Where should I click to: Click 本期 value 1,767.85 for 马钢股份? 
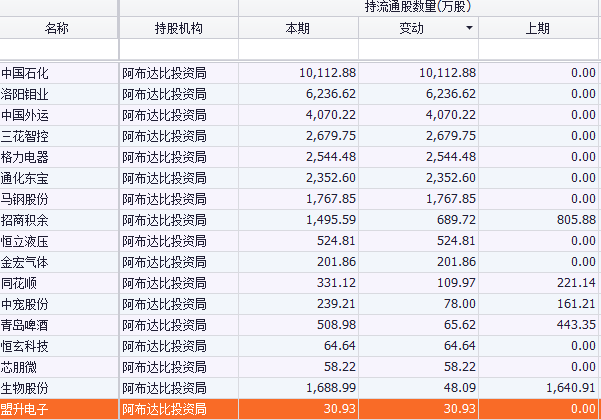[331, 199]
